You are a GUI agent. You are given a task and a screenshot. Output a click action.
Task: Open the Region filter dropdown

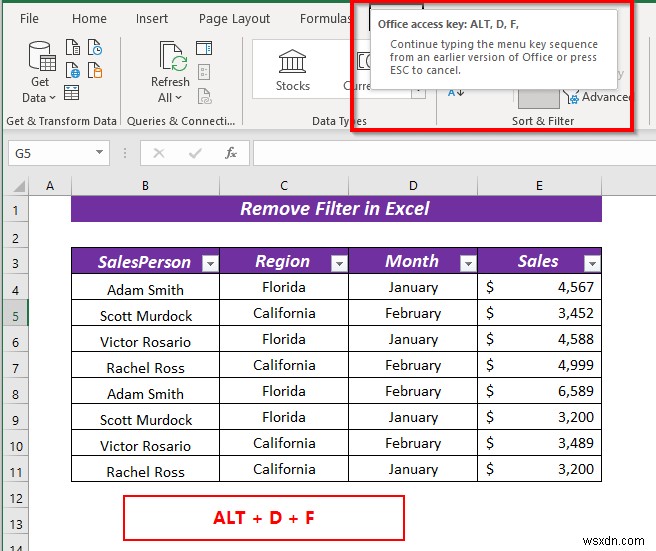(x=339, y=264)
